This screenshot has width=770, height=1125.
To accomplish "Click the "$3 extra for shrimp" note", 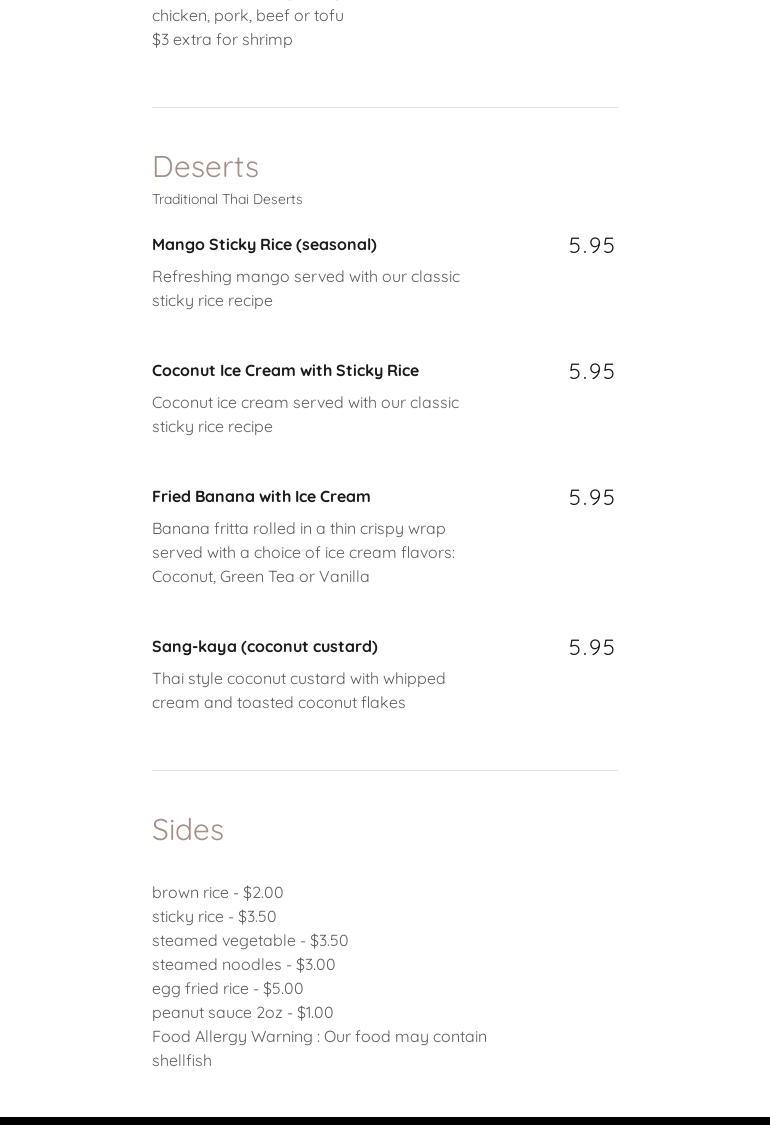I will click(x=222, y=39).
